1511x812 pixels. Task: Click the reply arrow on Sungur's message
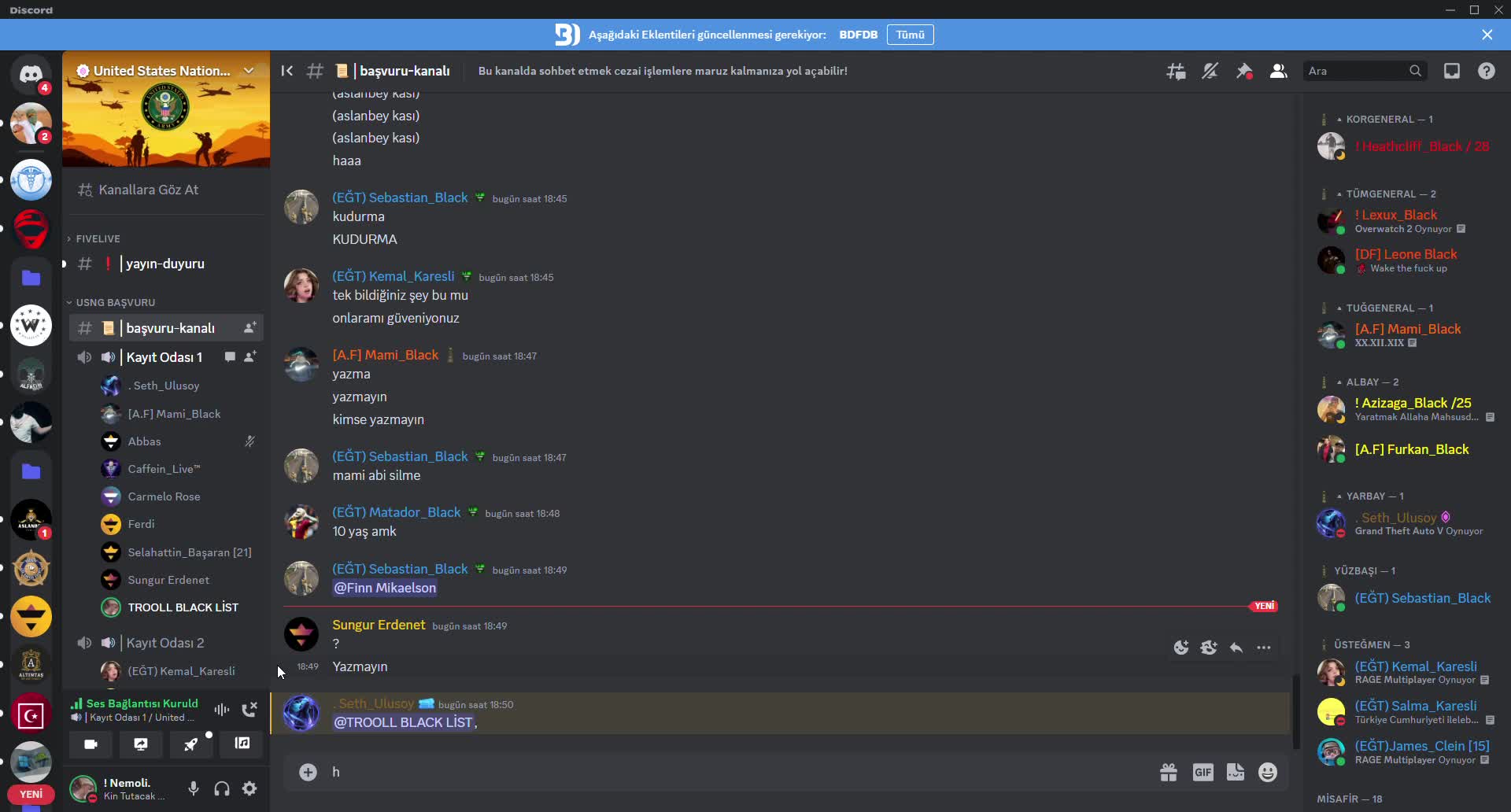[x=1236, y=648]
